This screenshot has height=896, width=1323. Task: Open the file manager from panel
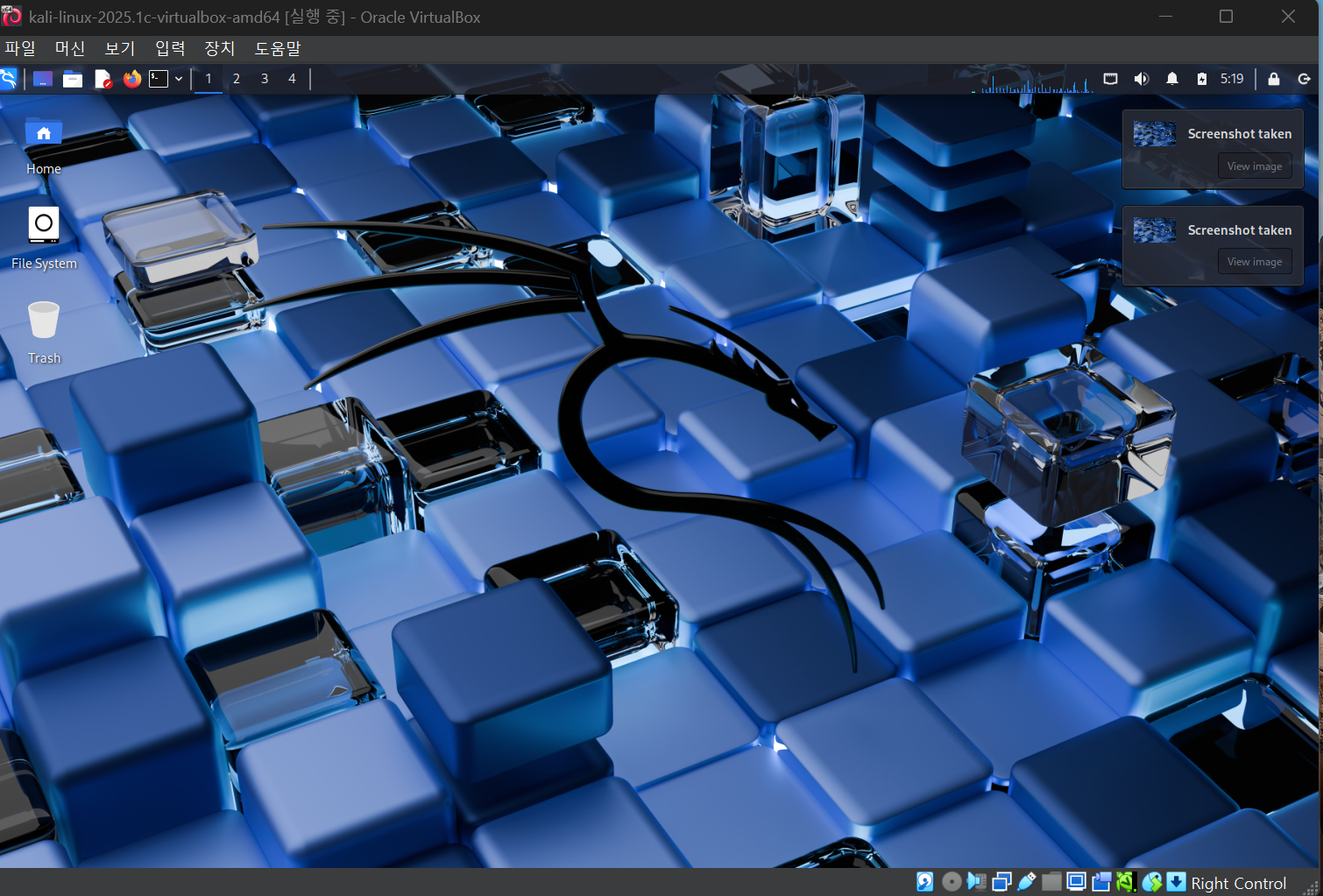click(x=73, y=79)
